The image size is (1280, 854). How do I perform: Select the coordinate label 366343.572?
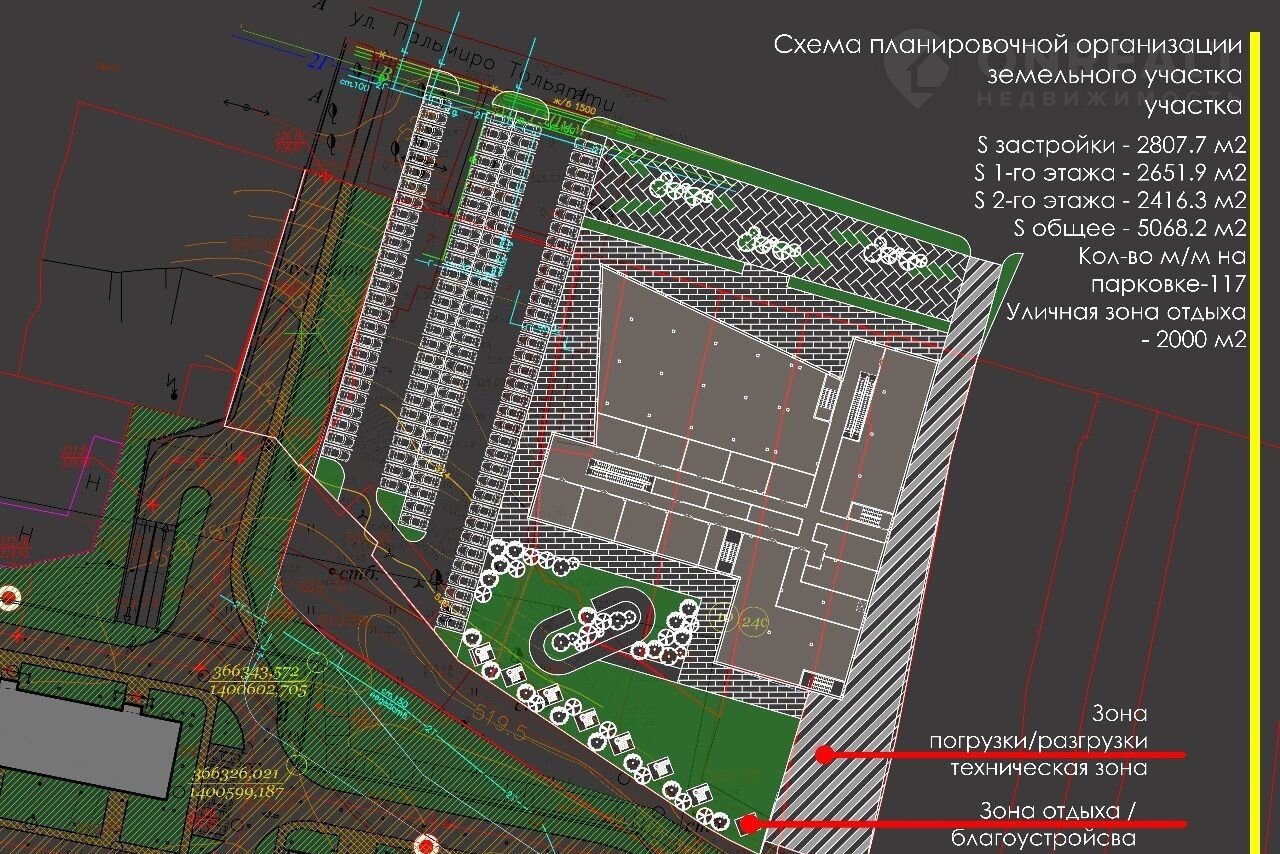click(258, 671)
